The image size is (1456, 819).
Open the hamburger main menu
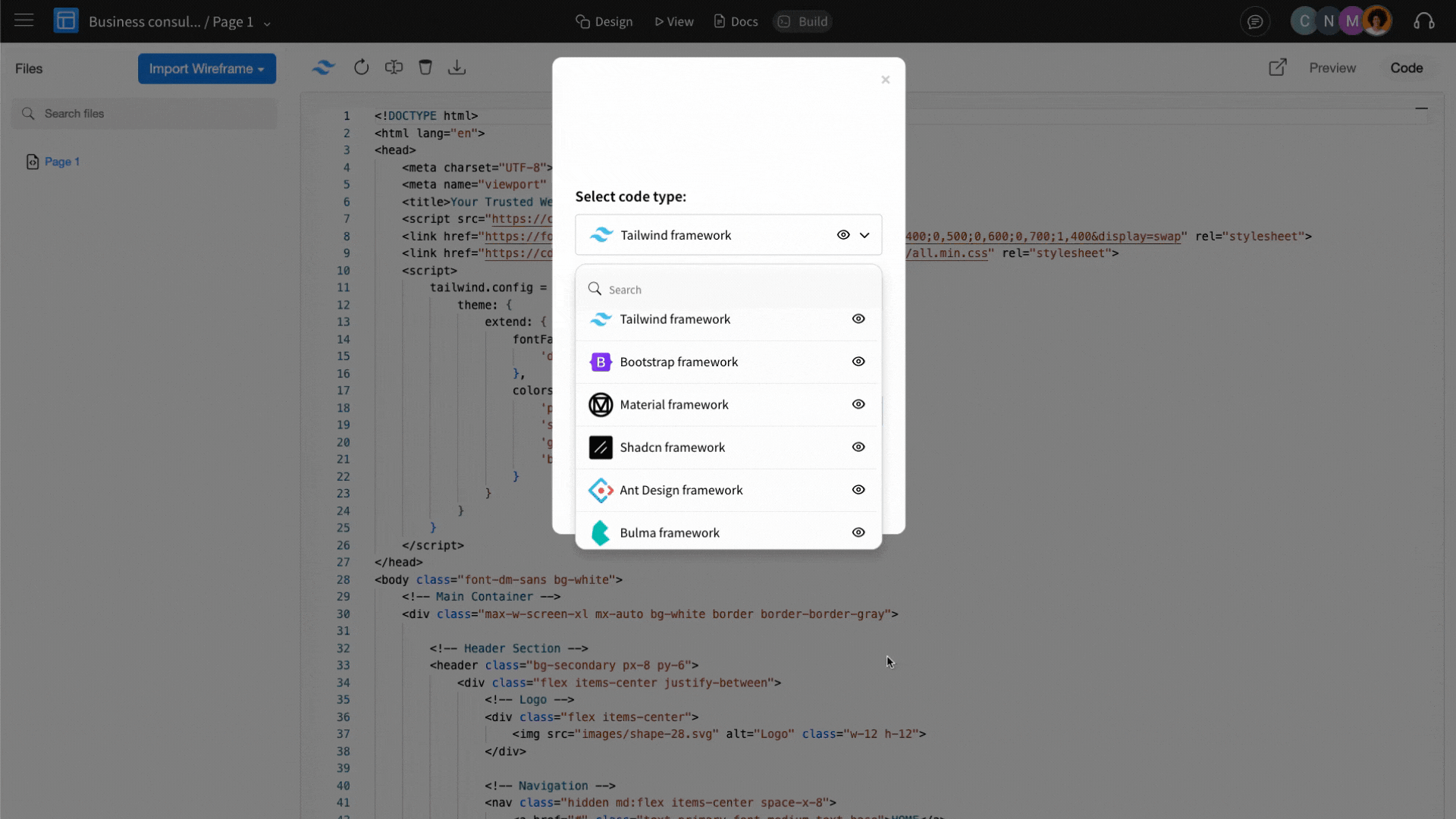click(24, 20)
